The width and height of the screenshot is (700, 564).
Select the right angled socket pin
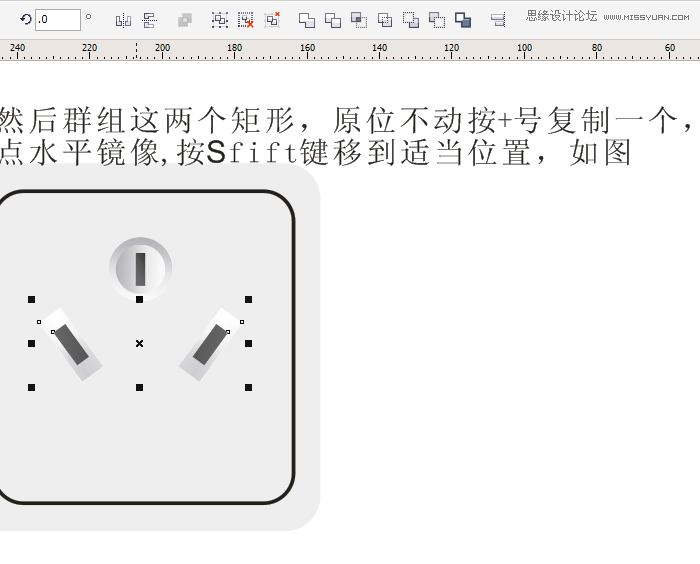(209, 344)
